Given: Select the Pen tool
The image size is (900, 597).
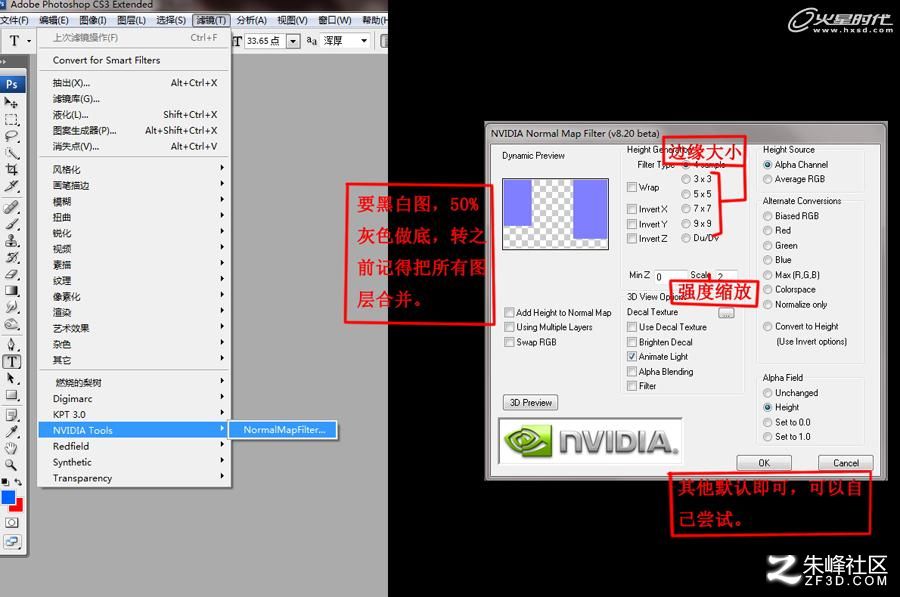Looking at the screenshot, I should (x=11, y=344).
